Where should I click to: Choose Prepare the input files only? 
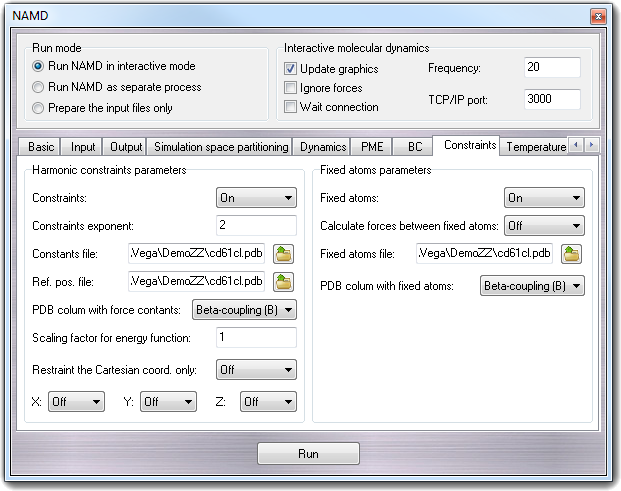39,108
